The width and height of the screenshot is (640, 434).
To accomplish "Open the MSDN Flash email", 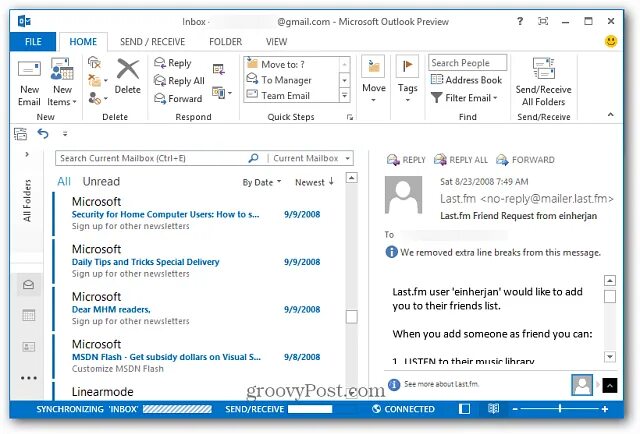I will [x=198, y=356].
